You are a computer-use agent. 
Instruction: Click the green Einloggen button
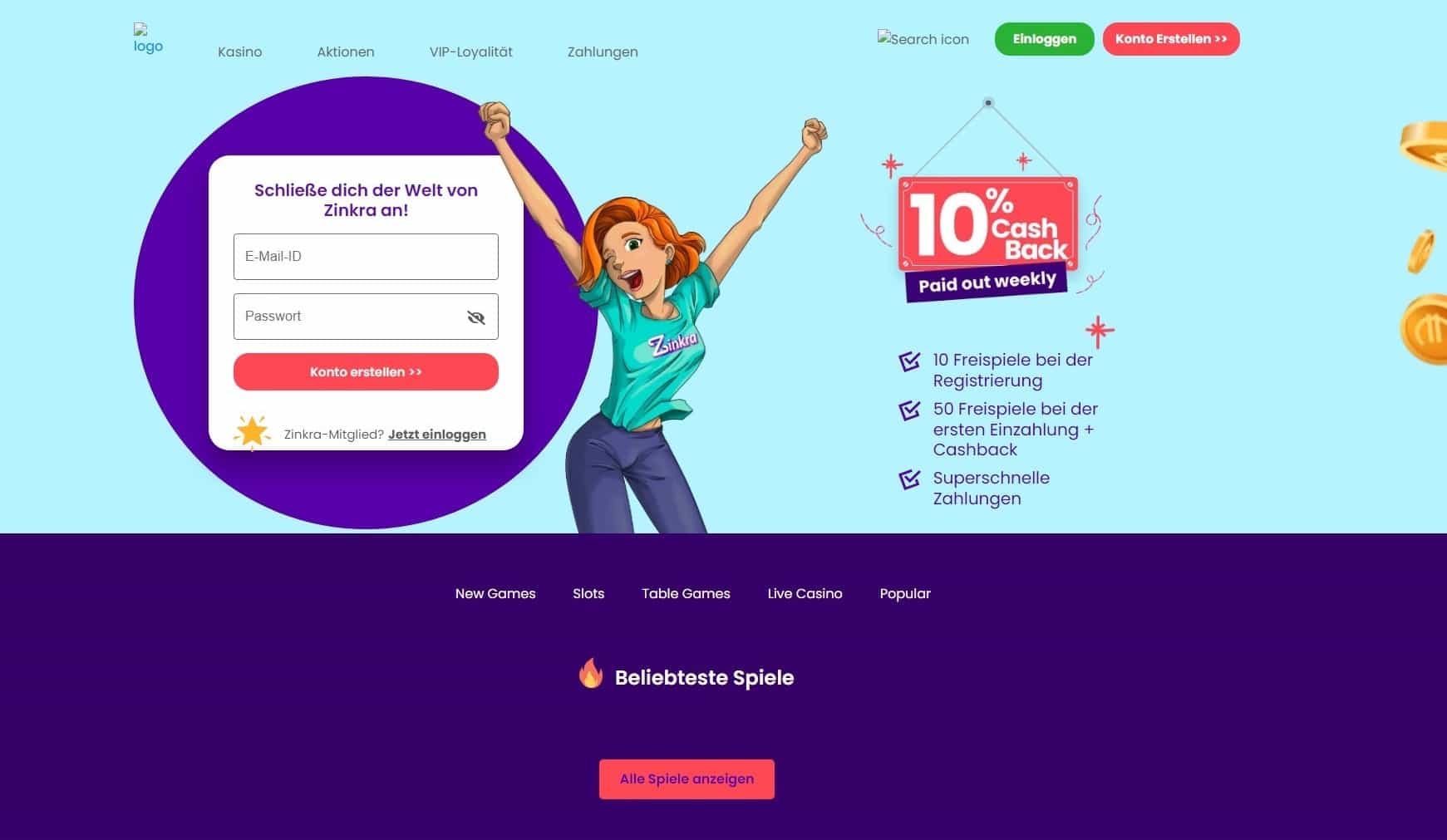[1044, 39]
